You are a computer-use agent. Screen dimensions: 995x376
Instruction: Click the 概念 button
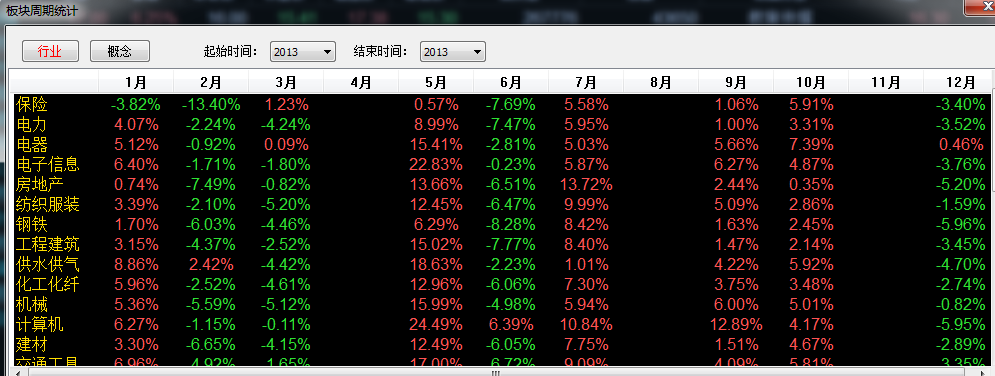[x=119, y=51]
